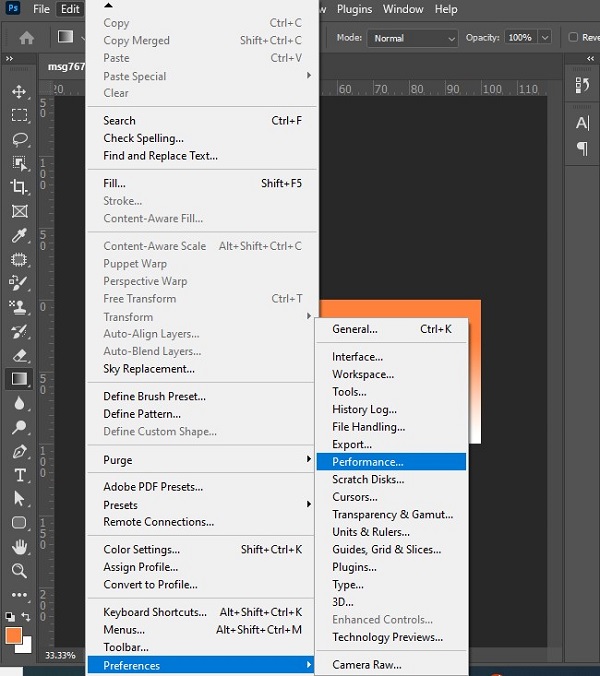600x676 pixels.
Task: Expand the Paste Special submenu
Action: (x=309, y=75)
